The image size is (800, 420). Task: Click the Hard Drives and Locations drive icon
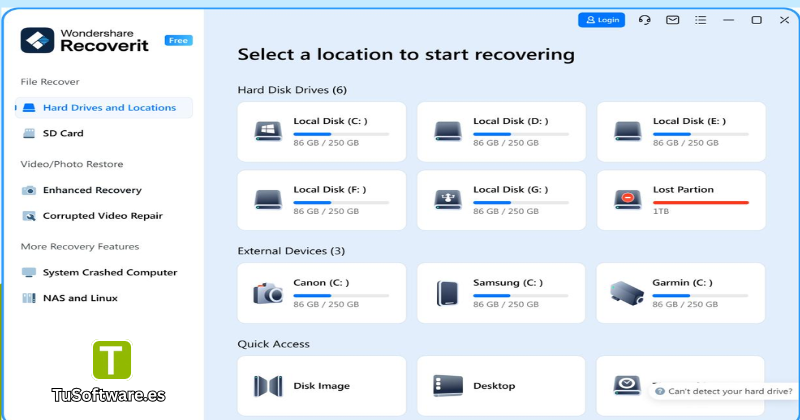pos(29,108)
